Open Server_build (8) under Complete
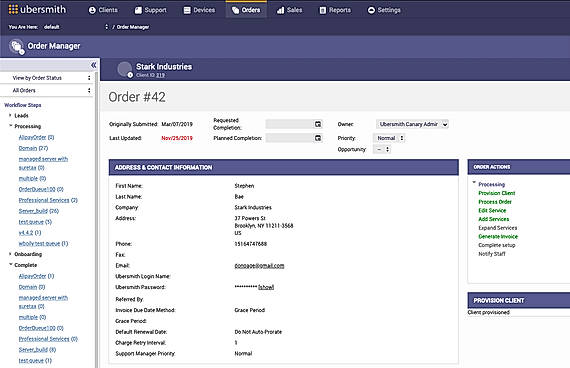 (x=37, y=350)
